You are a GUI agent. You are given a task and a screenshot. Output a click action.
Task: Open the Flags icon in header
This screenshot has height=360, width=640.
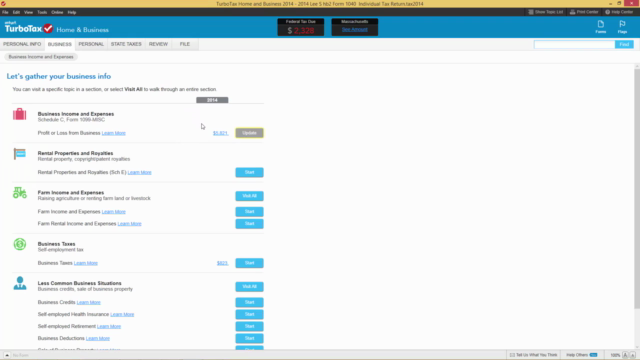622,27
